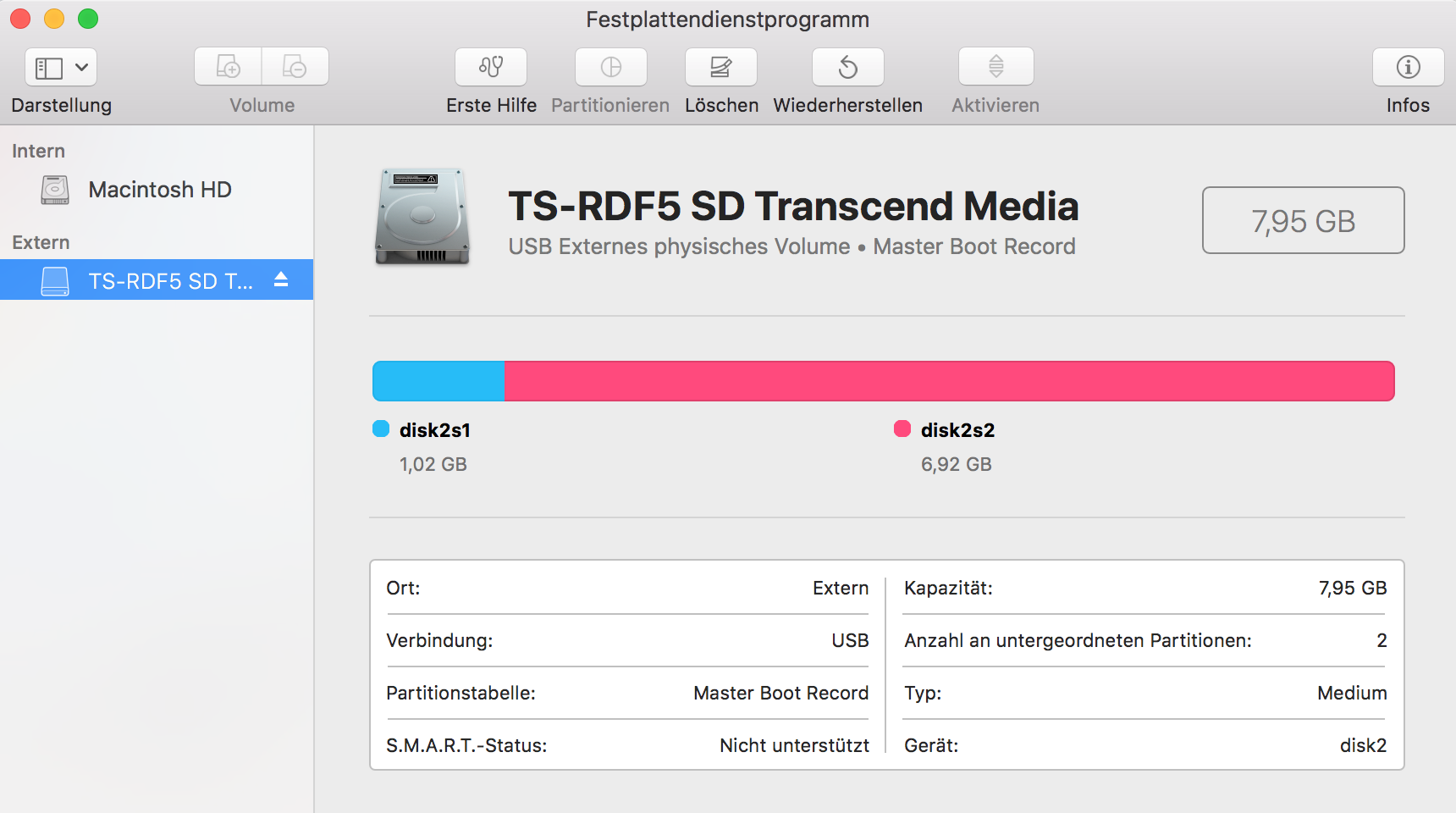
Task: Click the Extern sidebar section header
Action: [x=41, y=242]
